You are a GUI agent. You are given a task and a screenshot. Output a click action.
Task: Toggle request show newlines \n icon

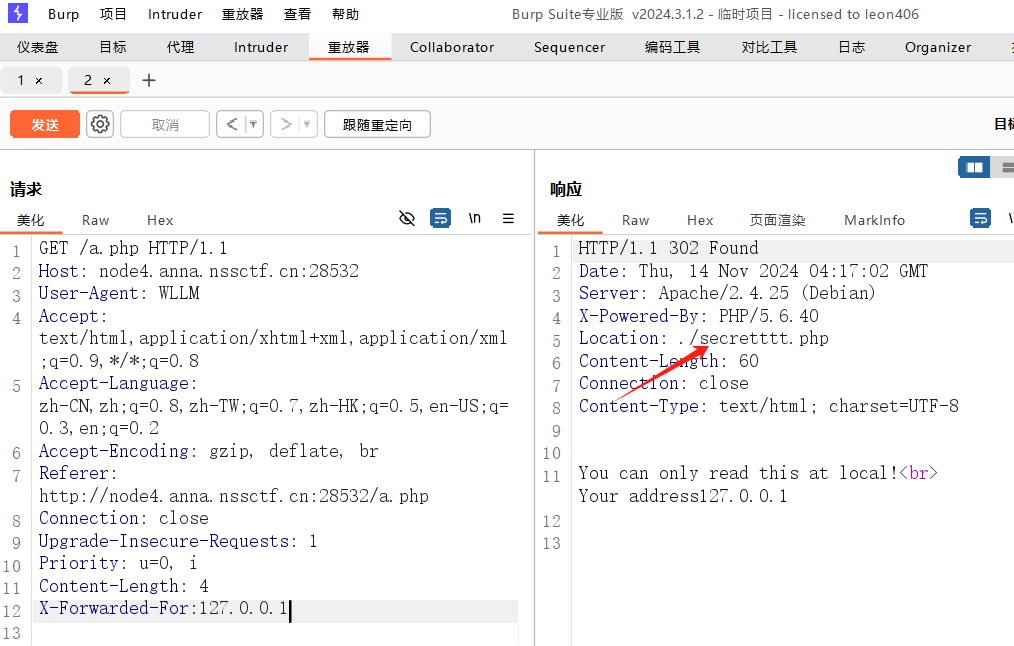tap(475, 218)
